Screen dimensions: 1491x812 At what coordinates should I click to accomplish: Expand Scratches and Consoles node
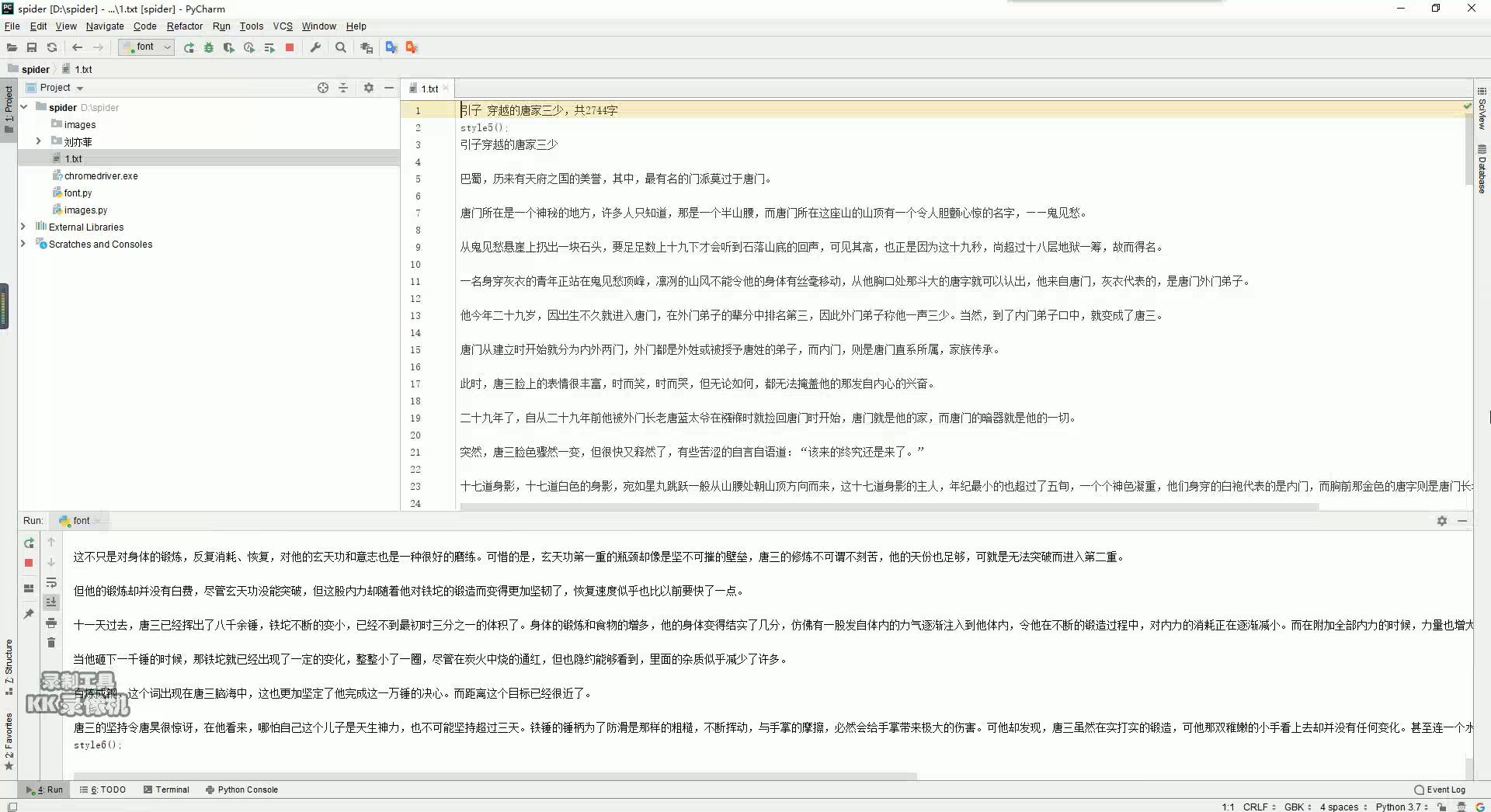(23, 244)
